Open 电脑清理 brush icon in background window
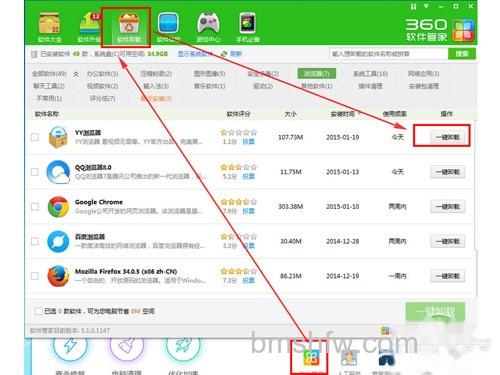The width and height of the screenshot is (500, 375). click(x=127, y=346)
